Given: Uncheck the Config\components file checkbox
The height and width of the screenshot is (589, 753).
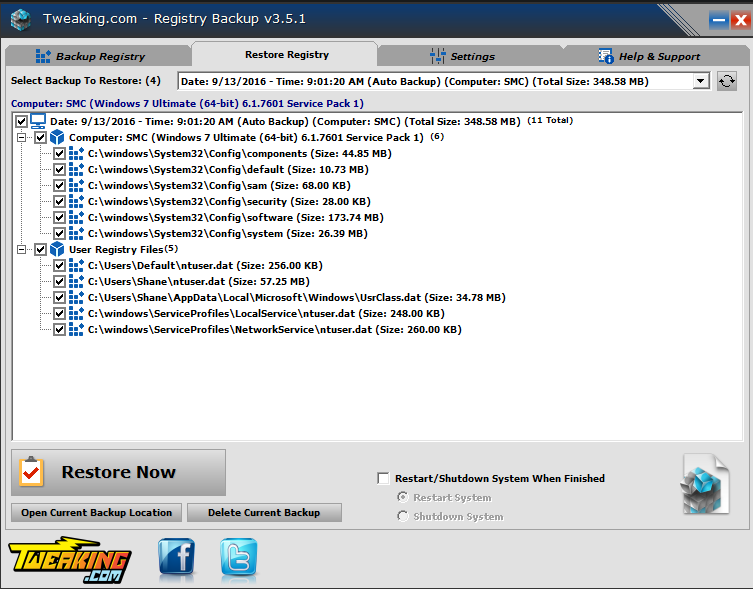Looking at the screenshot, I should [59, 154].
